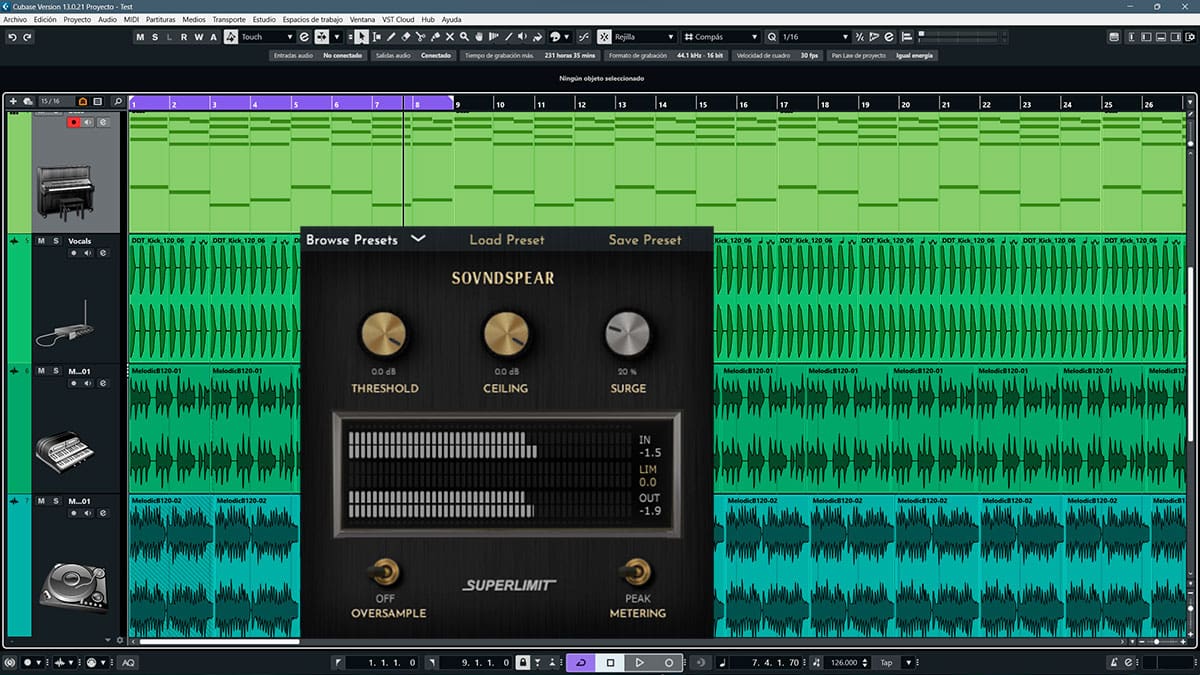Open the Transporte menu
Screen dimensions: 1200x675
(229, 19)
